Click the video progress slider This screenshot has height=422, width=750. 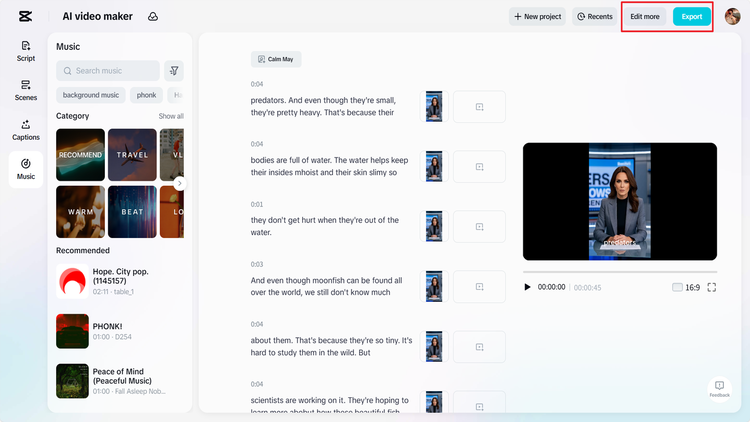click(x=619, y=272)
